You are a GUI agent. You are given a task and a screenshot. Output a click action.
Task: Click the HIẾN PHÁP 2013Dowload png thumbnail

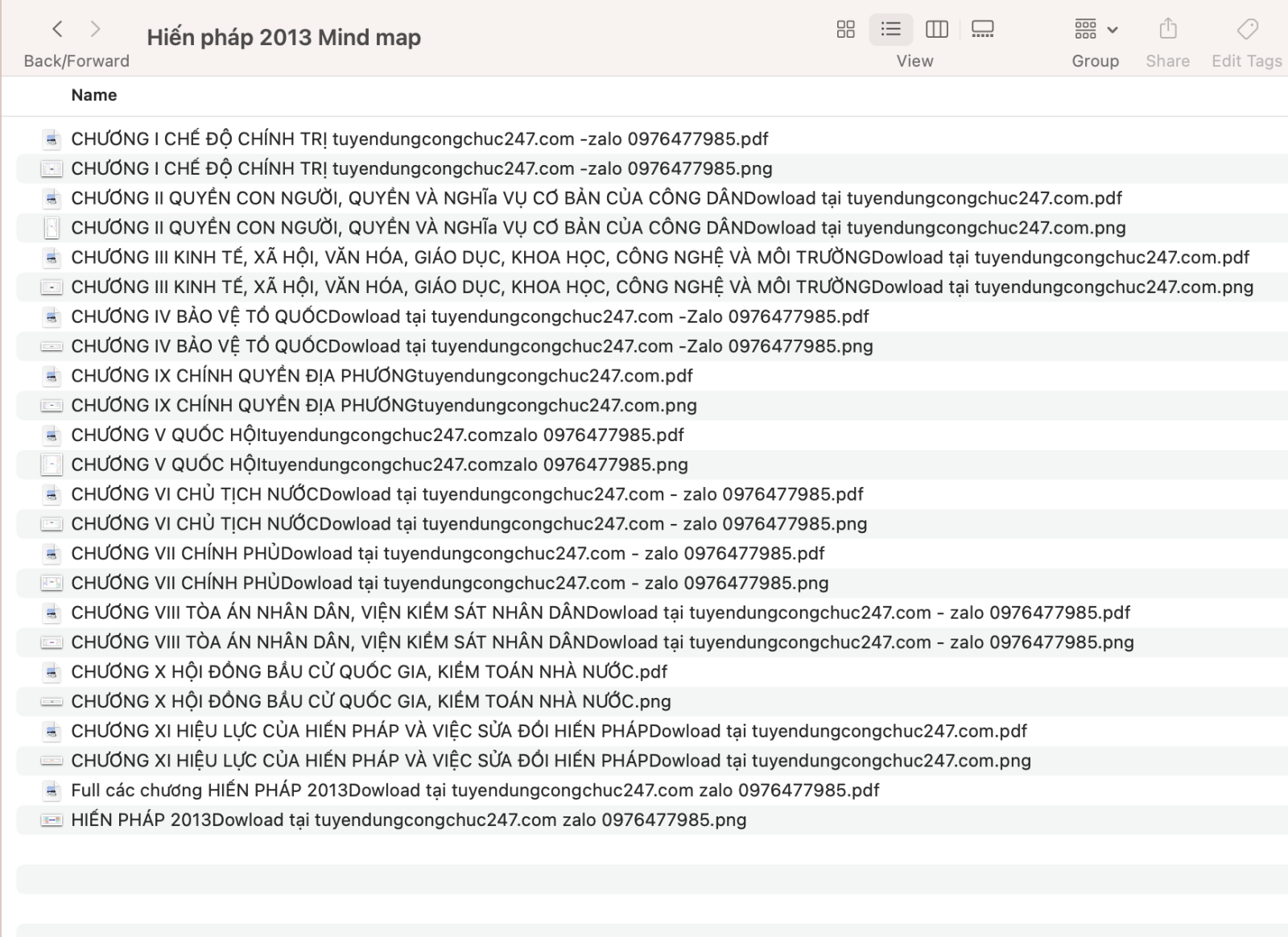52,820
